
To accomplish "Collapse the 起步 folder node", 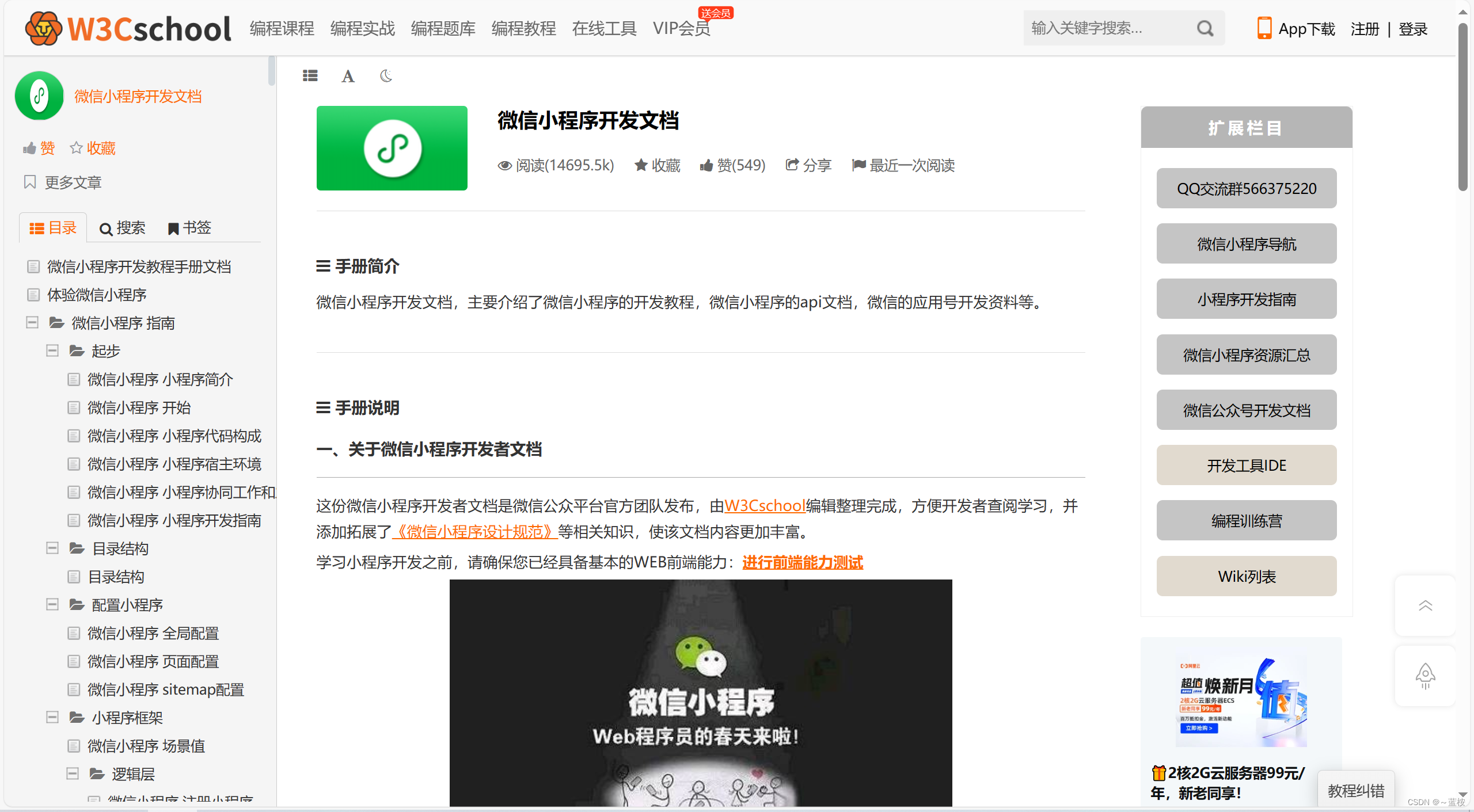I will point(52,350).
